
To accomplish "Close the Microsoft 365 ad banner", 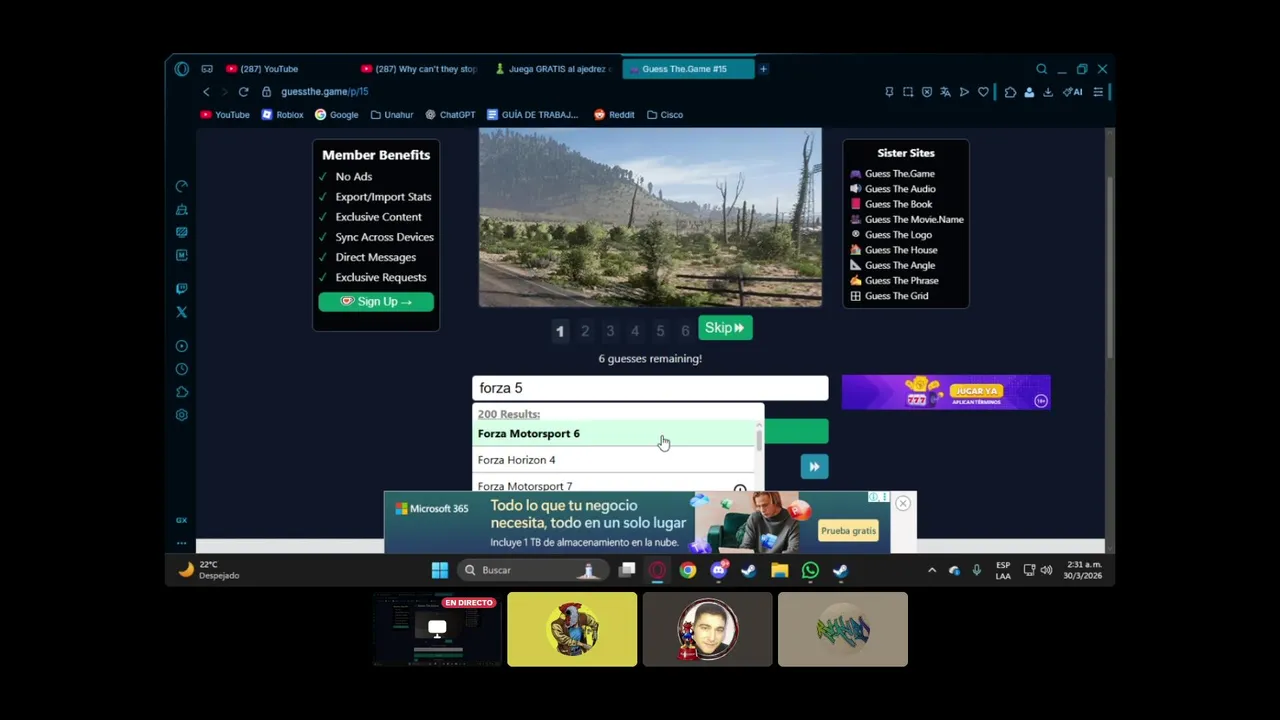I will (x=903, y=503).
